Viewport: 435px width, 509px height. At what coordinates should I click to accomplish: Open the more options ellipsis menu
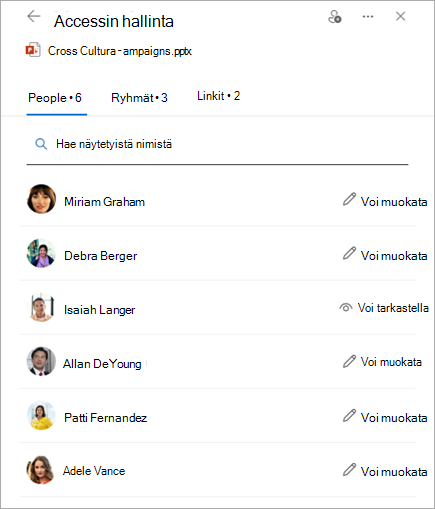pyautogui.click(x=368, y=16)
